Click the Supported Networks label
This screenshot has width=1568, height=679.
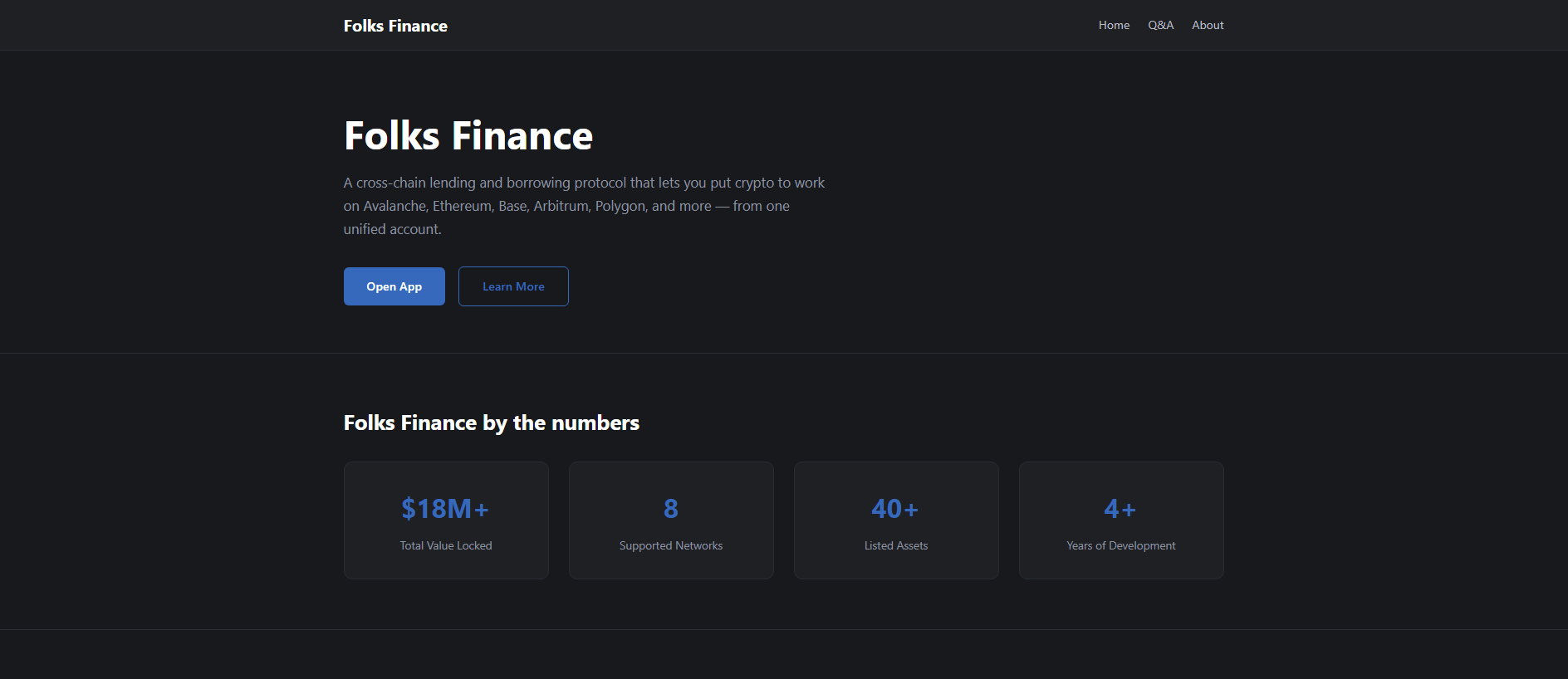(671, 545)
